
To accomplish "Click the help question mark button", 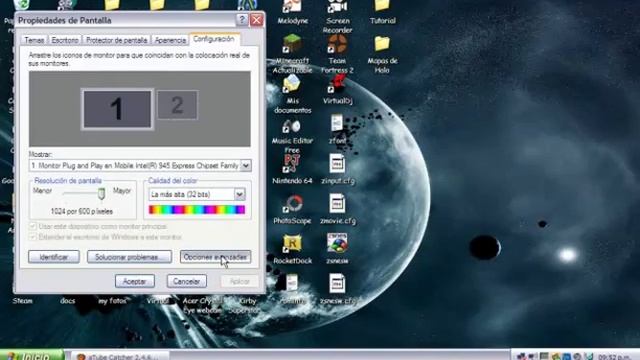I will point(242,20).
